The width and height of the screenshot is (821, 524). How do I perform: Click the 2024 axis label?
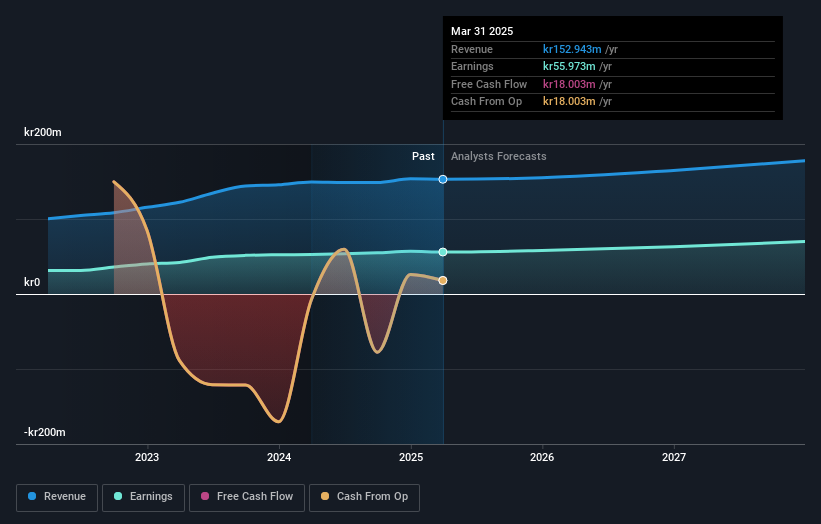pos(279,458)
